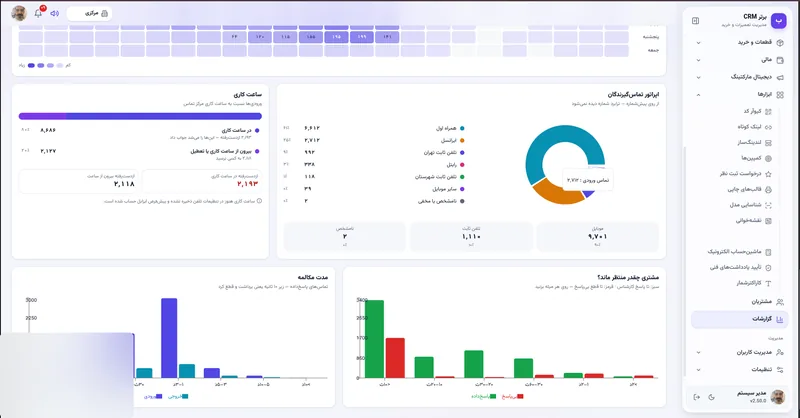Image resolution: width=800 pixels, height=418 pixels.
Task: Click the tallest green bar in the waiting chart
Action: tap(374, 339)
